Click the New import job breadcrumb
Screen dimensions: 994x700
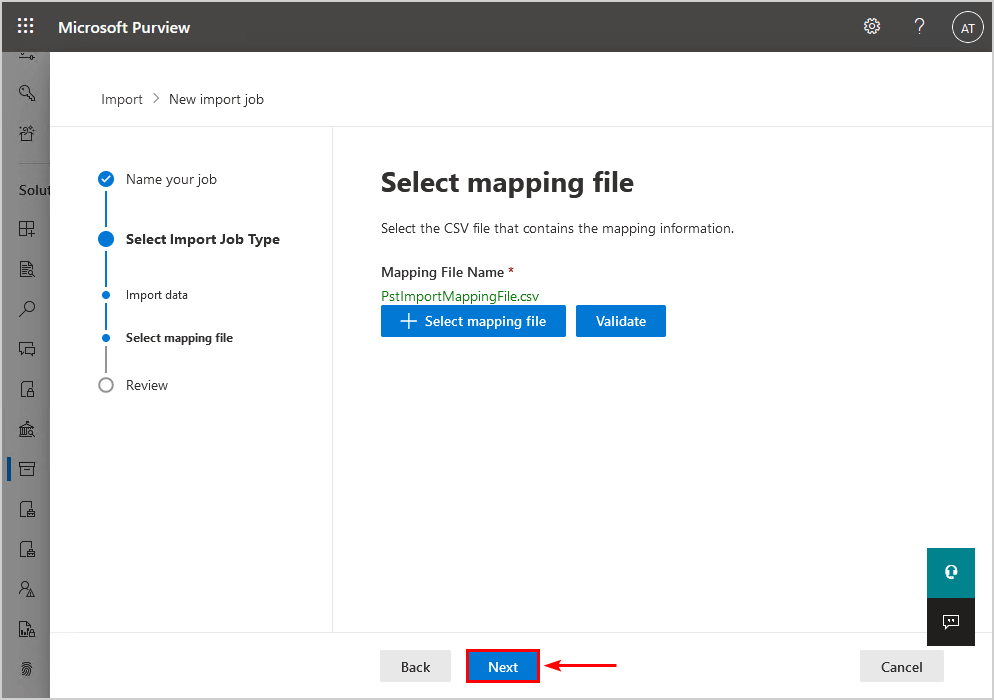pyautogui.click(x=216, y=100)
